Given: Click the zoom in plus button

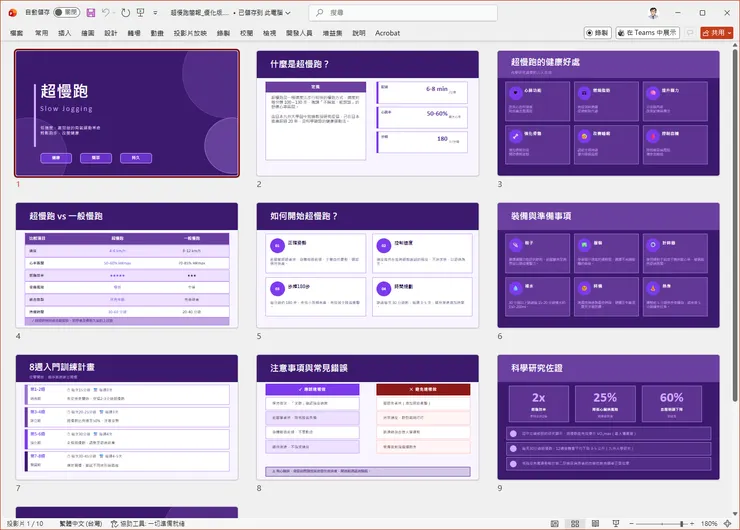Looking at the screenshot, I should click(x=692, y=523).
